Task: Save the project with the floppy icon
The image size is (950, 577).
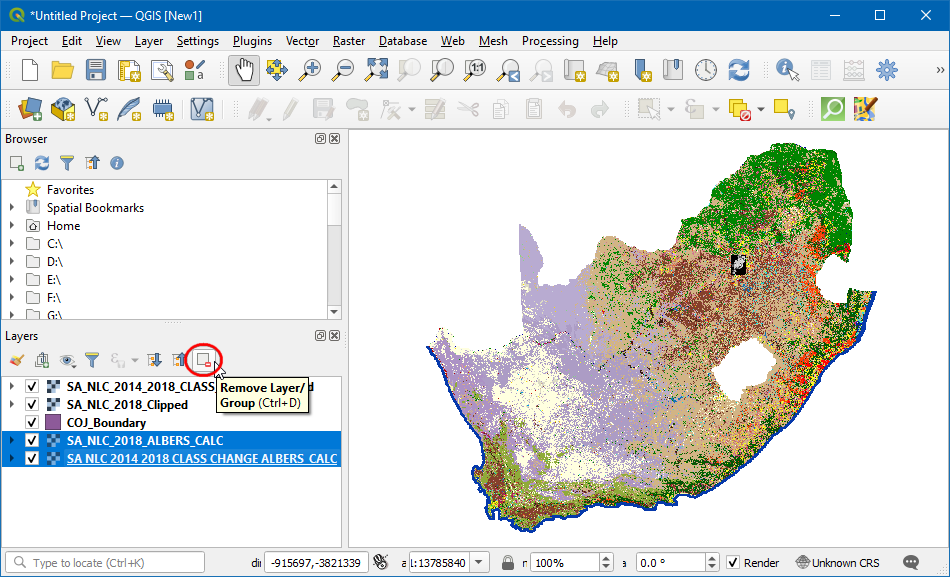Action: click(x=95, y=70)
